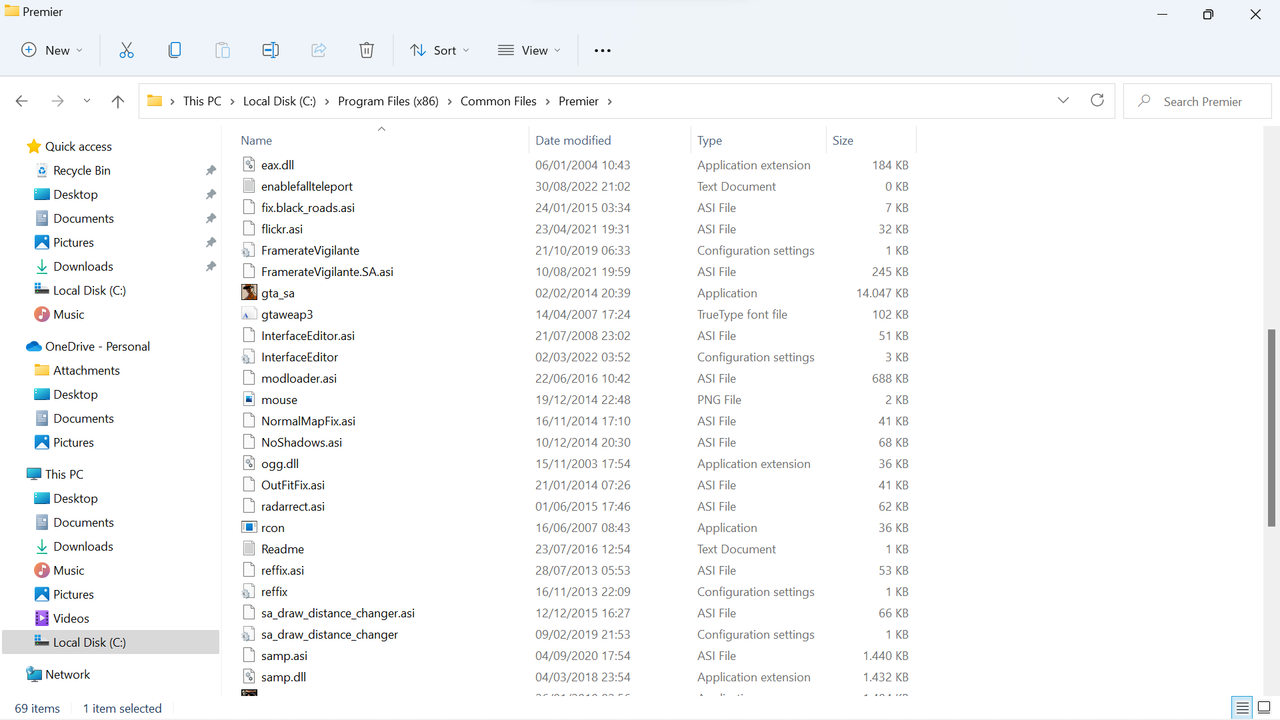This screenshot has height=720, width=1280.
Task: Expand chevron after This PC in path
Action: coord(232,101)
